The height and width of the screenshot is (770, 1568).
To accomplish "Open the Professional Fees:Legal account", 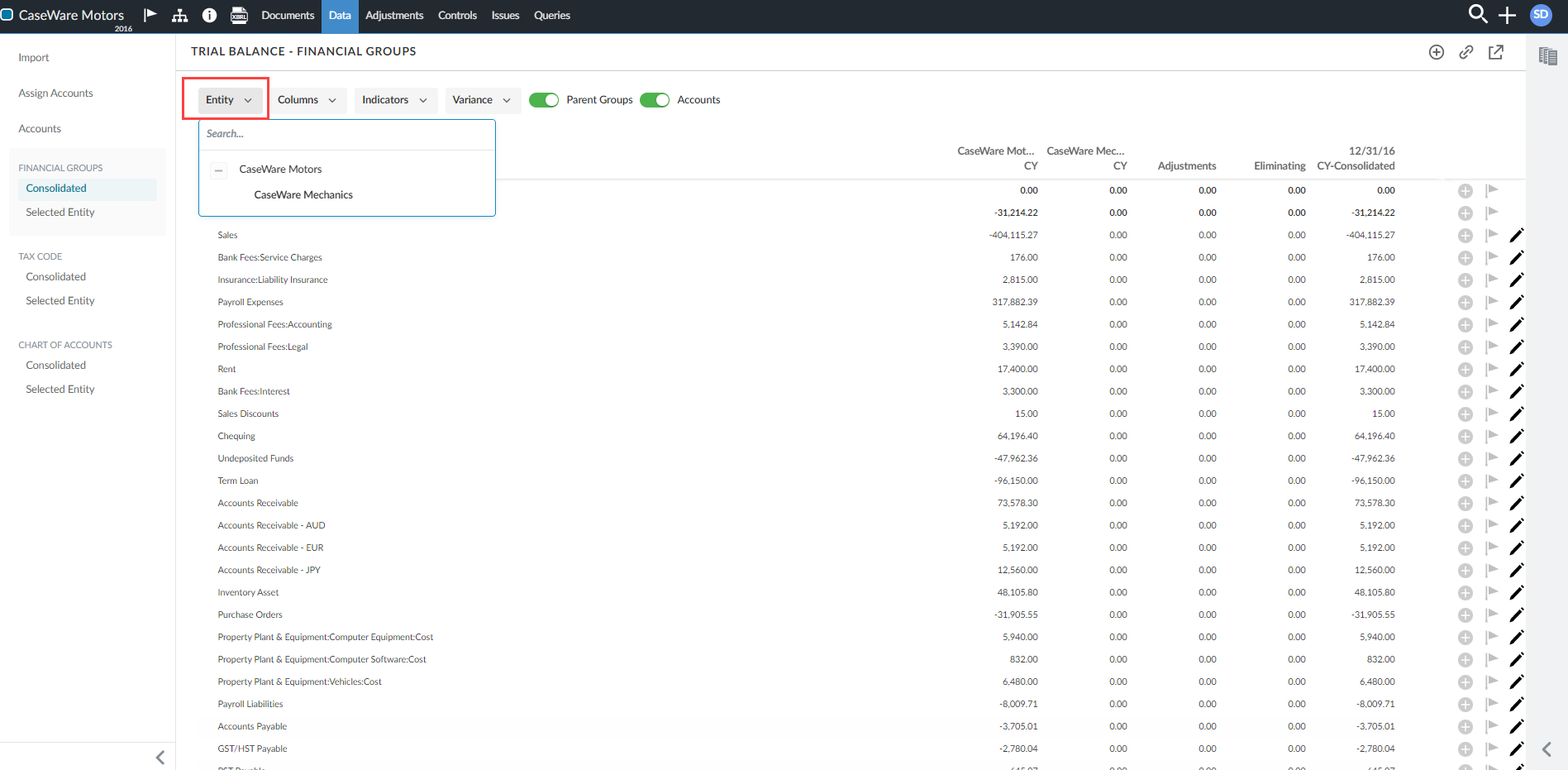I will pos(263,347).
